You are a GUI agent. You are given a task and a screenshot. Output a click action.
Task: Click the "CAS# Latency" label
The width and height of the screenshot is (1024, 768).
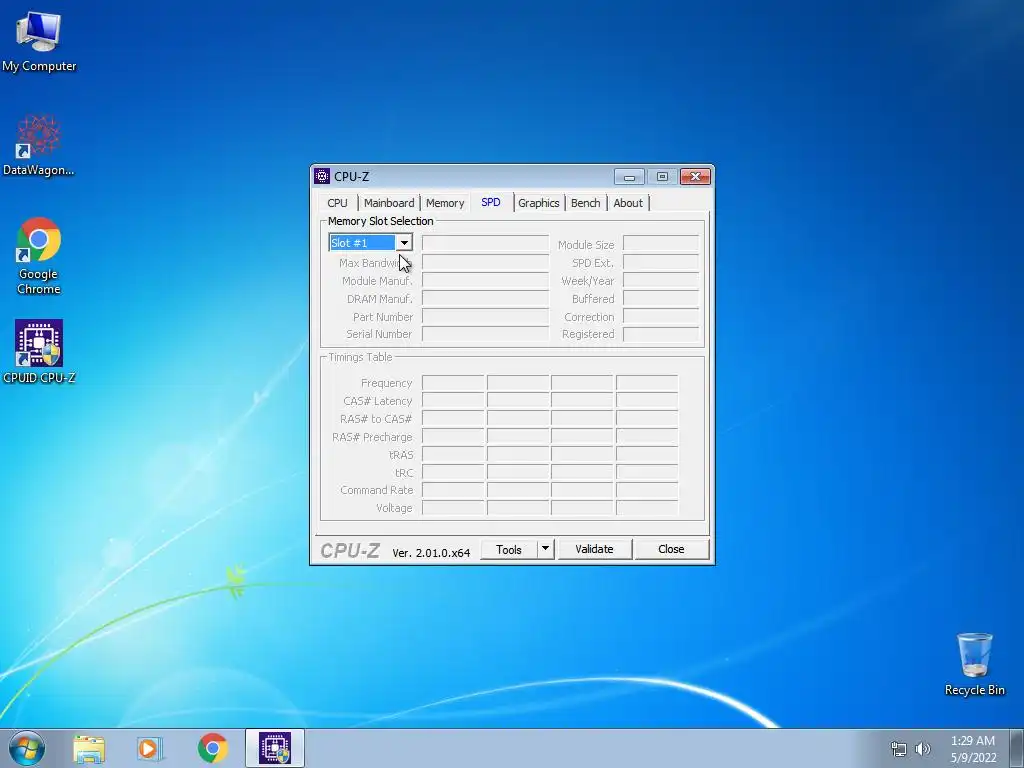pyautogui.click(x=378, y=401)
